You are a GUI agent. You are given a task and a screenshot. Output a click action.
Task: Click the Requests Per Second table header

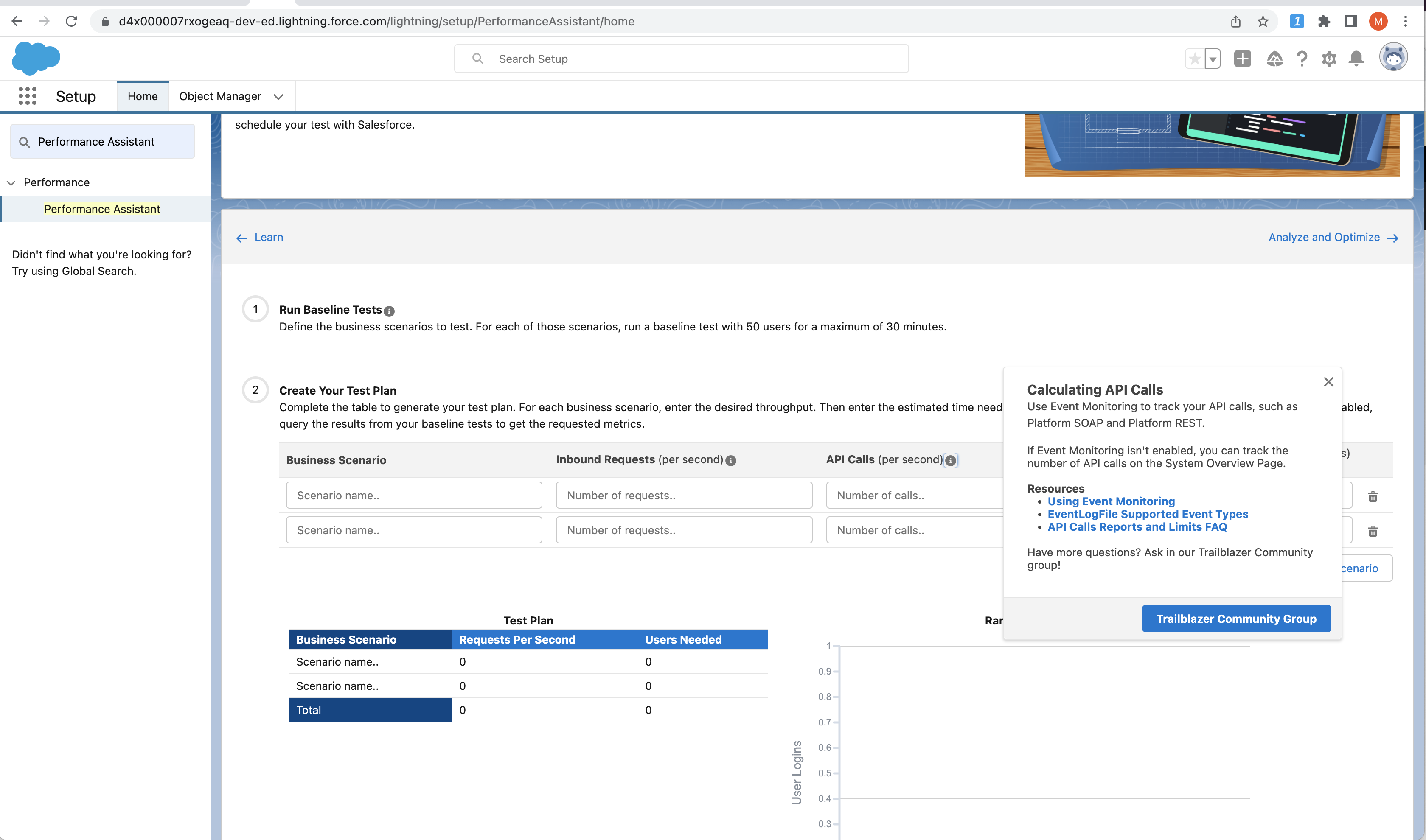point(517,640)
